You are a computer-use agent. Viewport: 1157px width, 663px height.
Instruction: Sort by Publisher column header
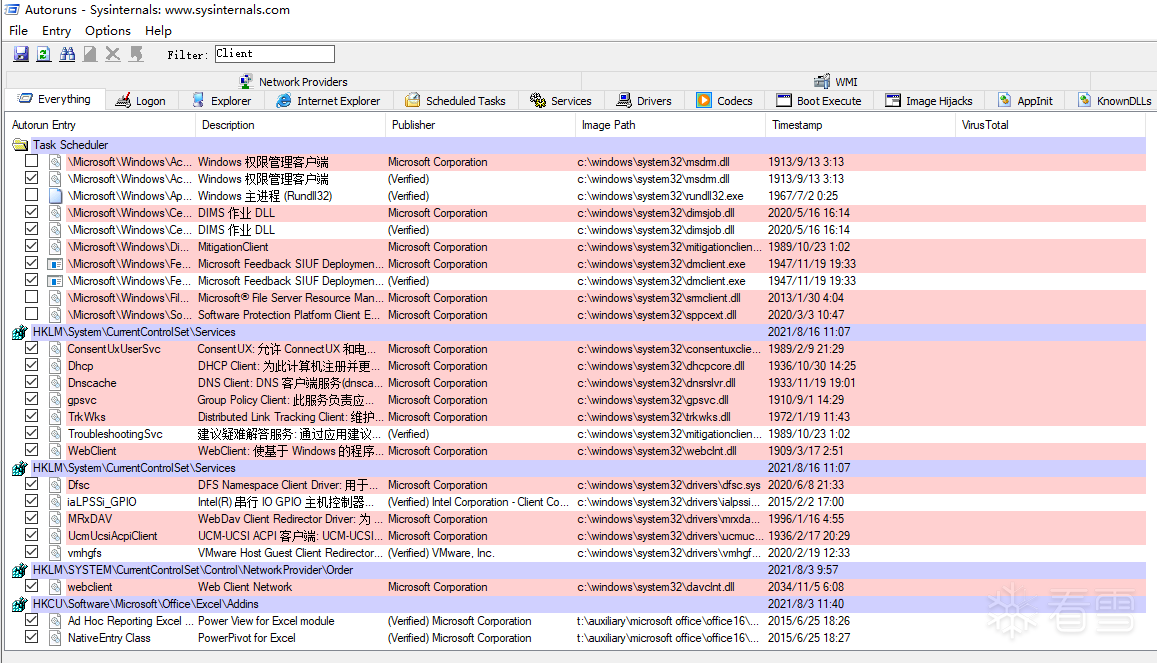coord(480,125)
